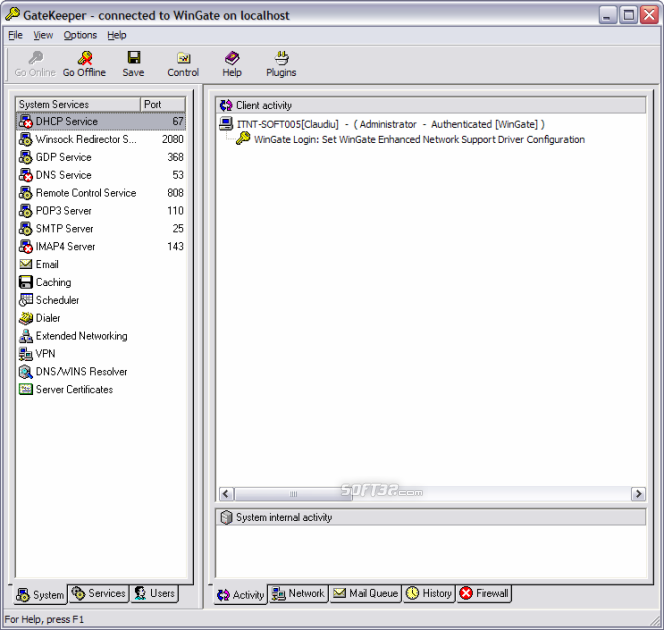Click port value 2080
Viewport: 664px width, 630px height.
173,139
